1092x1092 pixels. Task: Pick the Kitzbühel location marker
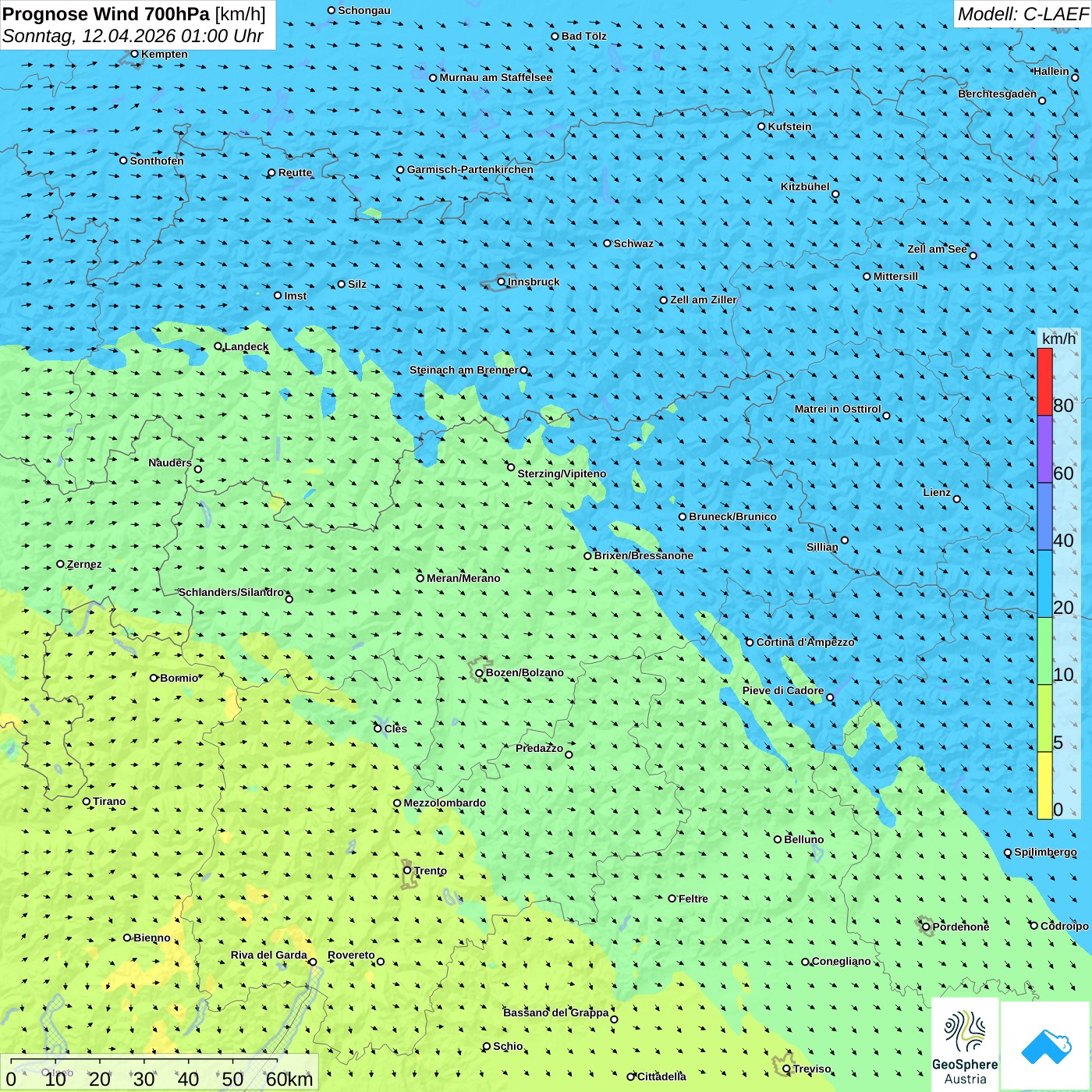835,194
